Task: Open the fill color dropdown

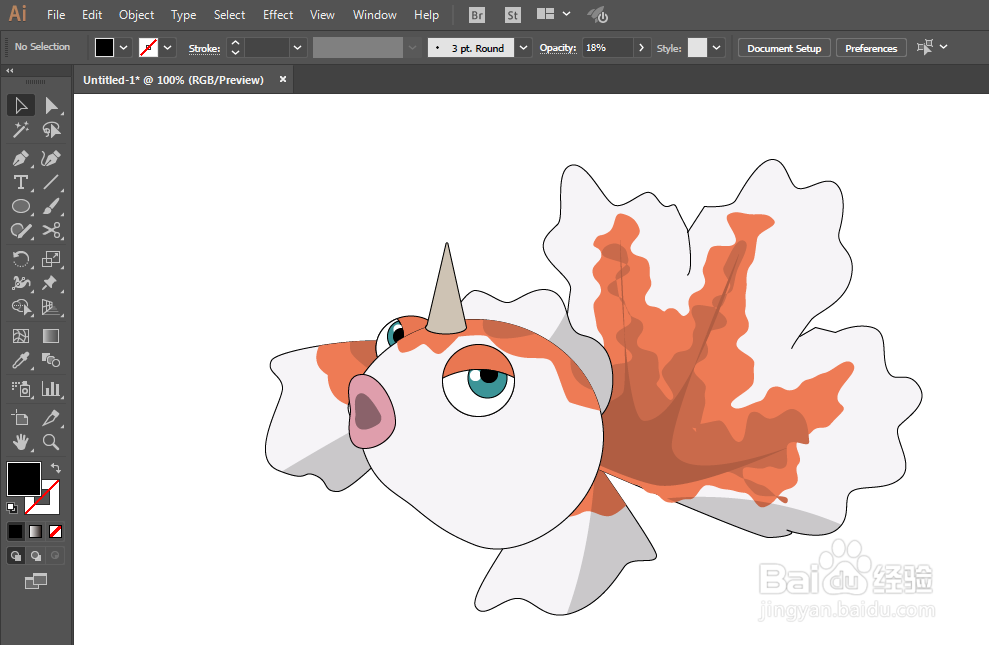Action: [124, 48]
